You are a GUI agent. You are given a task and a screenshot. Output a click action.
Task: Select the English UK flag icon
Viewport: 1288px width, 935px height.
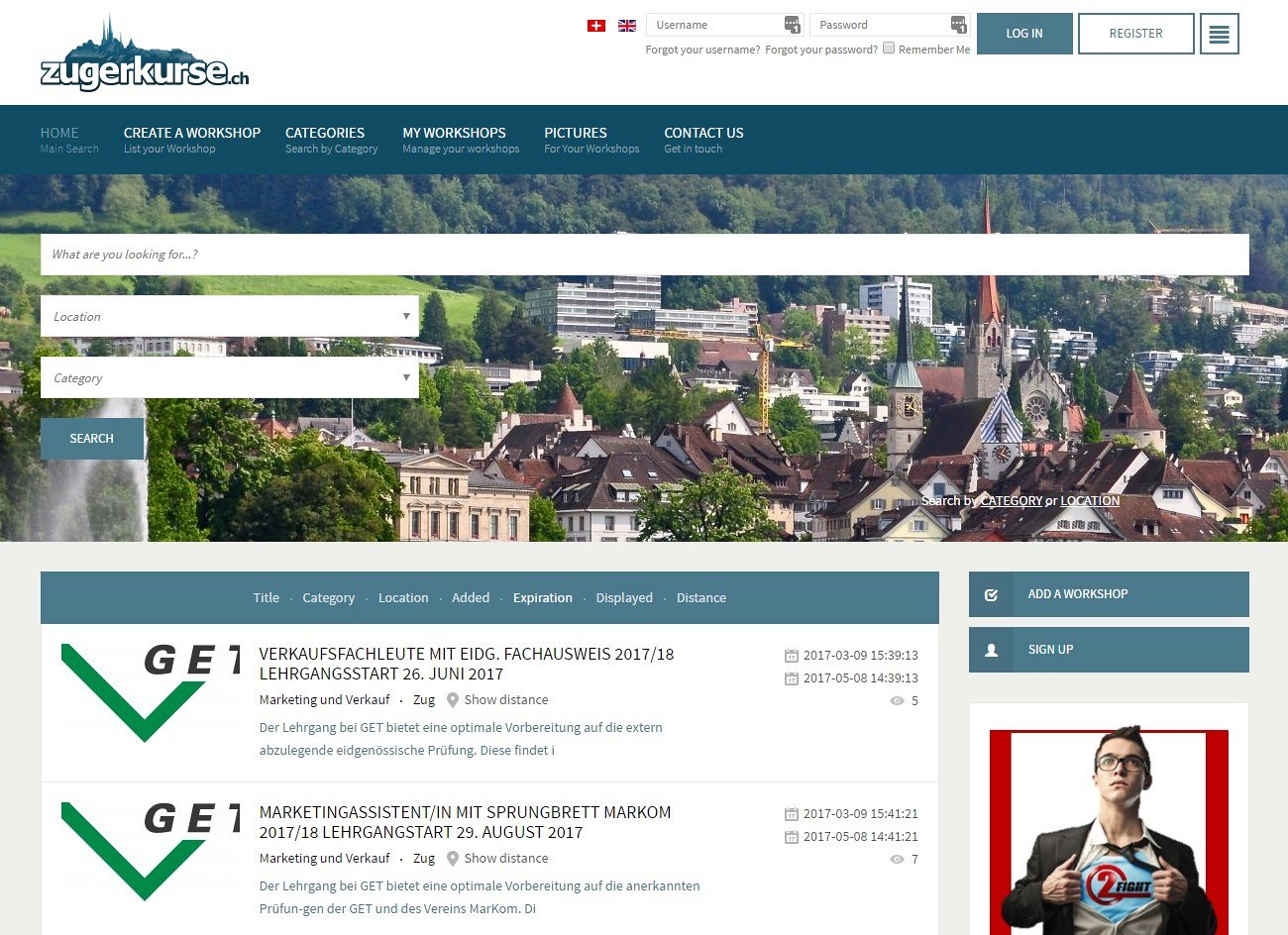[x=627, y=26]
